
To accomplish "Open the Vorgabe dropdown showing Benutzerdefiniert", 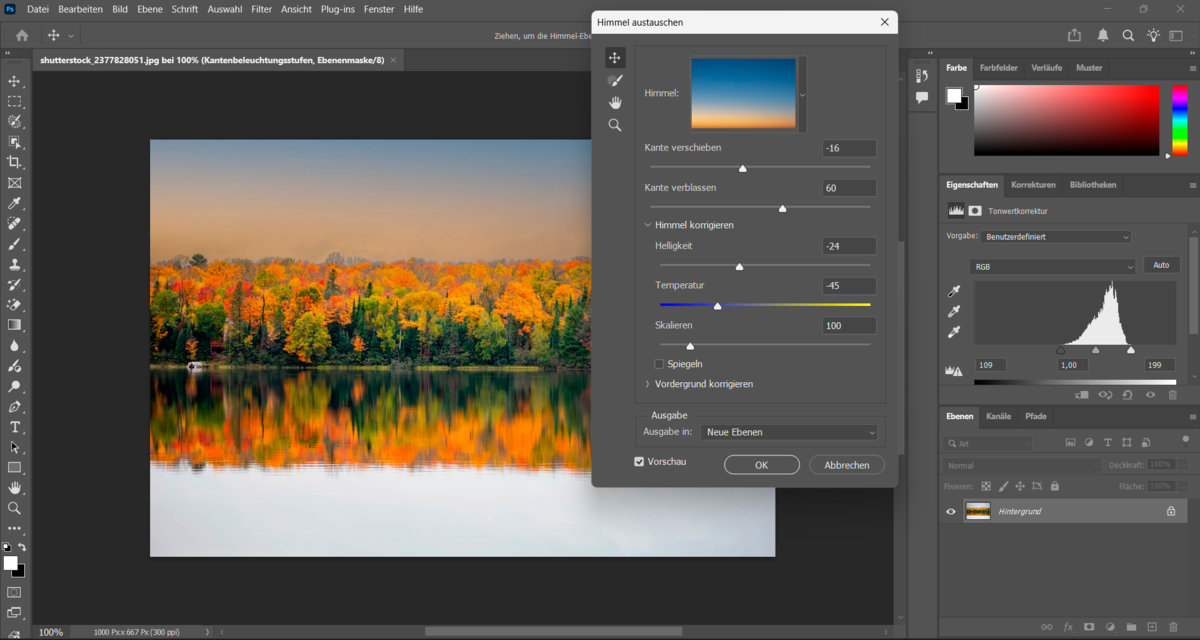I will (x=1057, y=236).
